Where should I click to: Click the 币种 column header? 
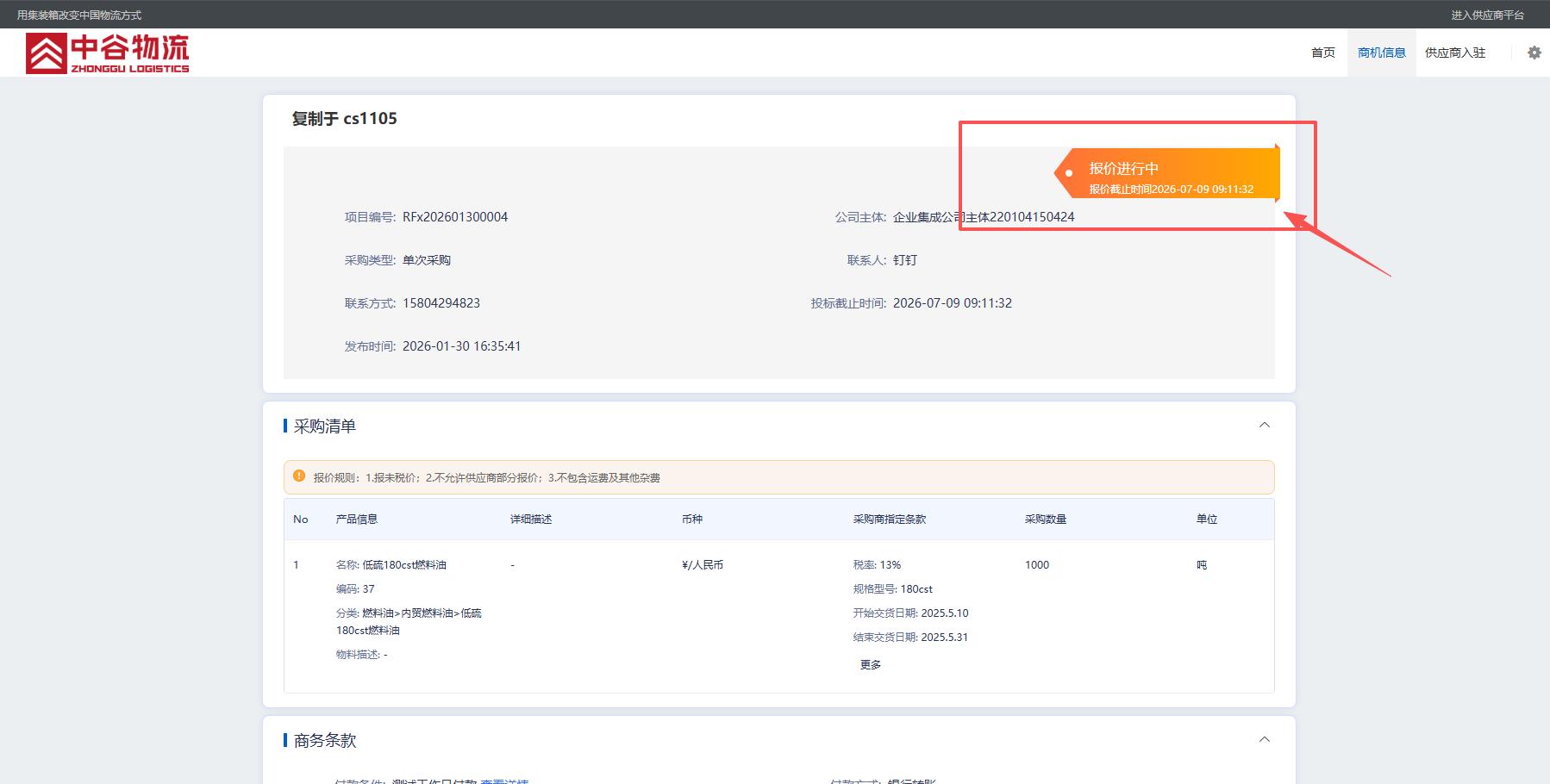pos(692,519)
